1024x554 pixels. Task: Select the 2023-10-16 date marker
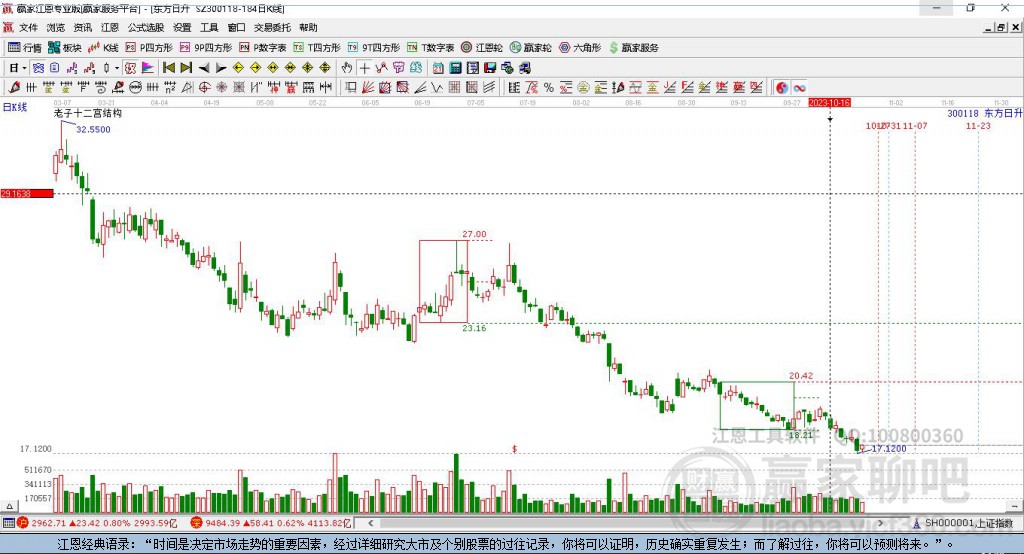[x=829, y=103]
